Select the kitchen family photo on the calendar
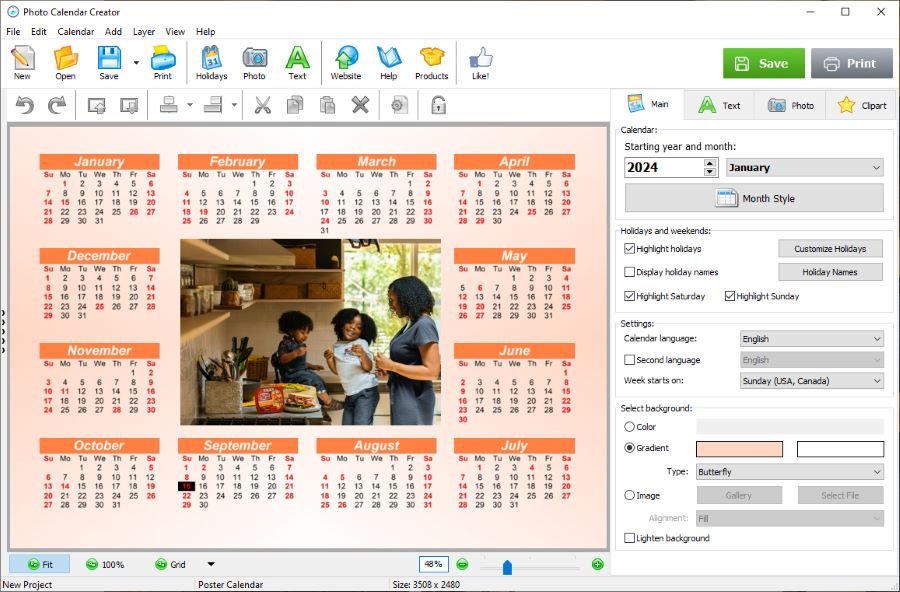Viewport: 900px width, 592px height. pyautogui.click(x=311, y=332)
